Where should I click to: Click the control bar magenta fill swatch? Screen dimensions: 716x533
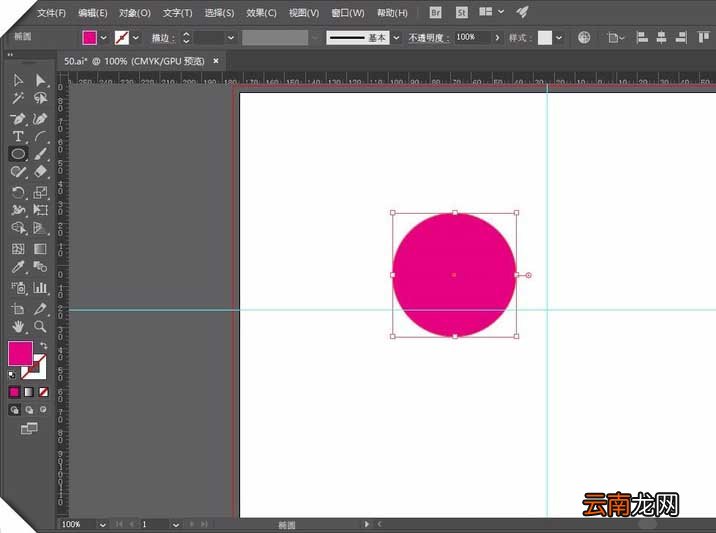(x=90, y=37)
